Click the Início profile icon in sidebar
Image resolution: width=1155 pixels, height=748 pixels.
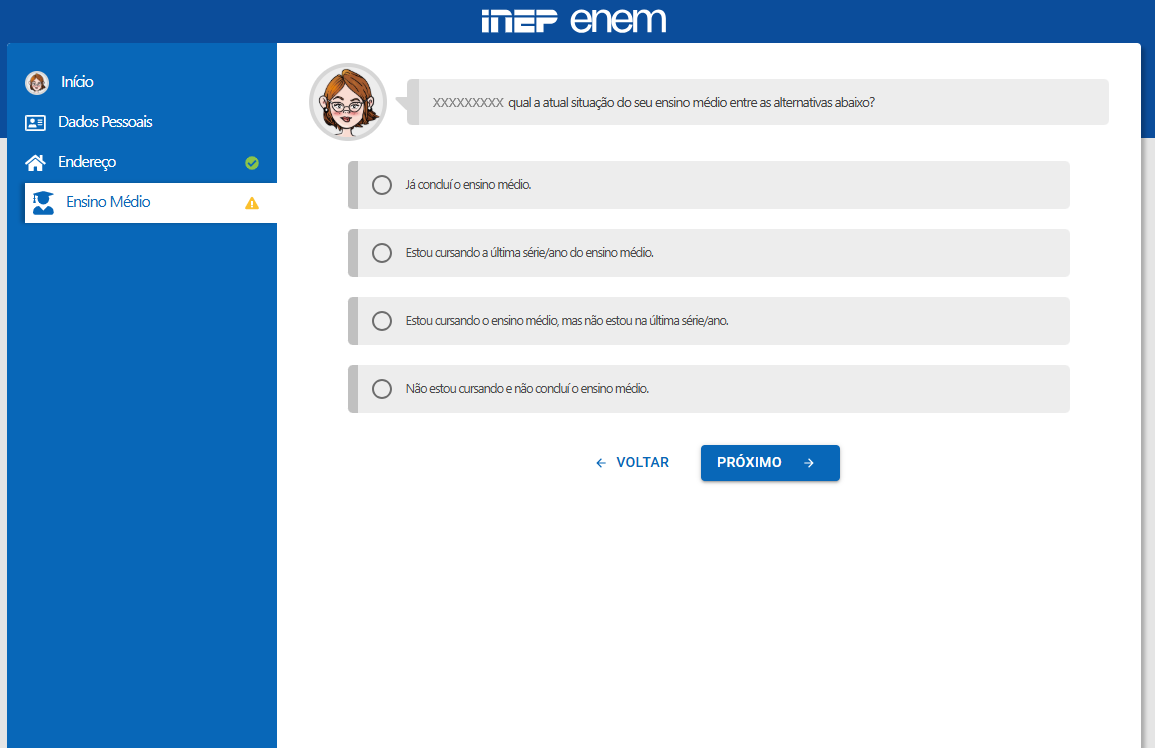pyautogui.click(x=37, y=82)
